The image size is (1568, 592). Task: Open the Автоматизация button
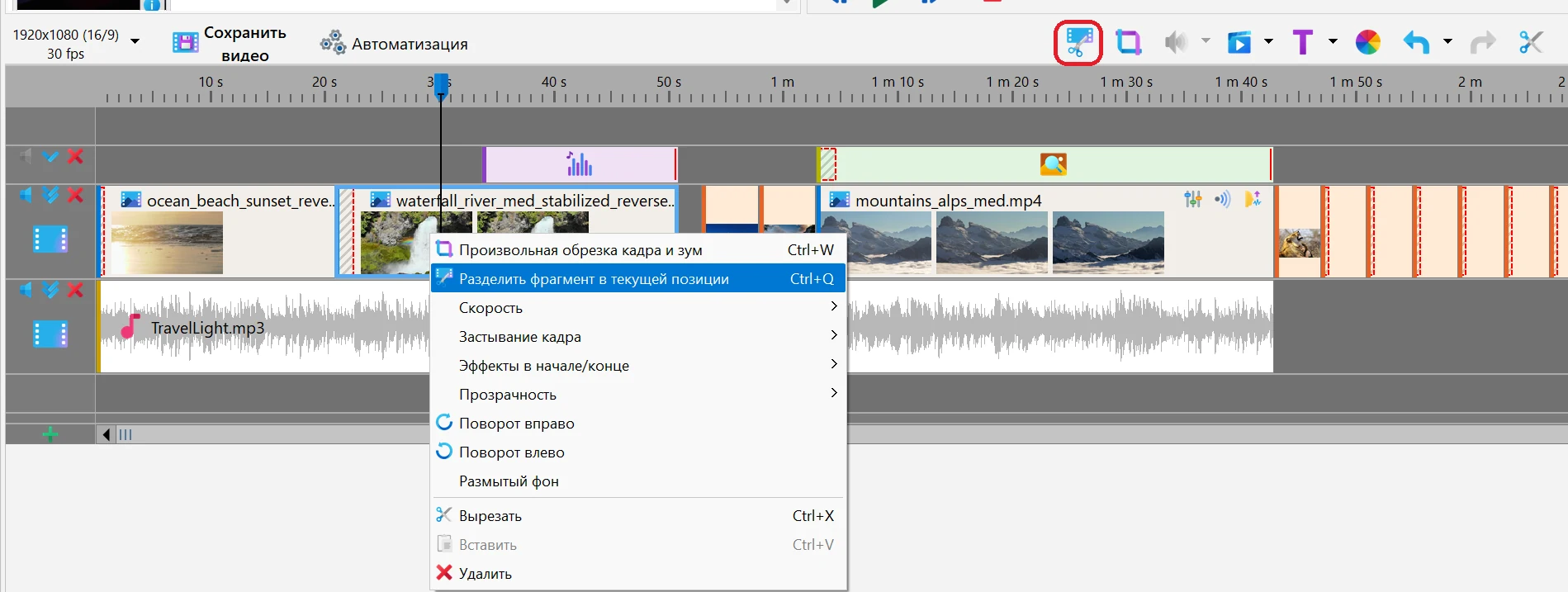pyautogui.click(x=394, y=44)
